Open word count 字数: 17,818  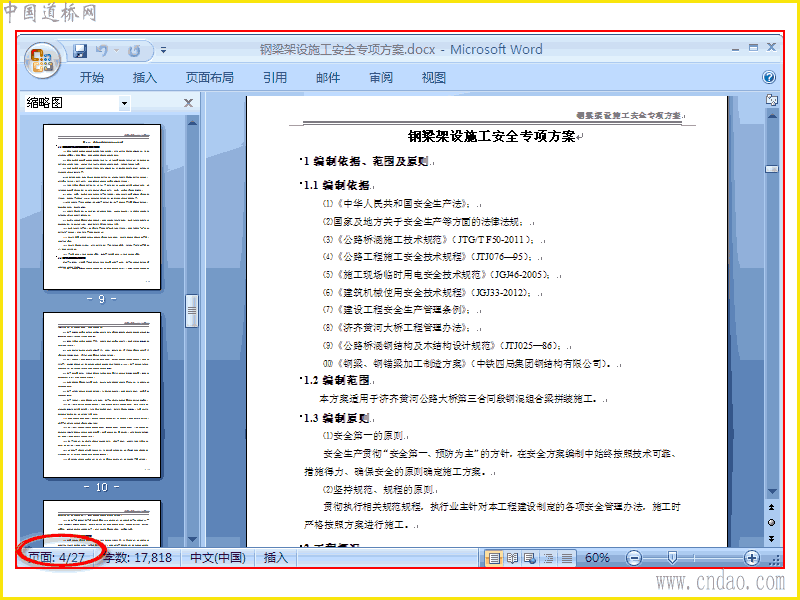coord(138,557)
